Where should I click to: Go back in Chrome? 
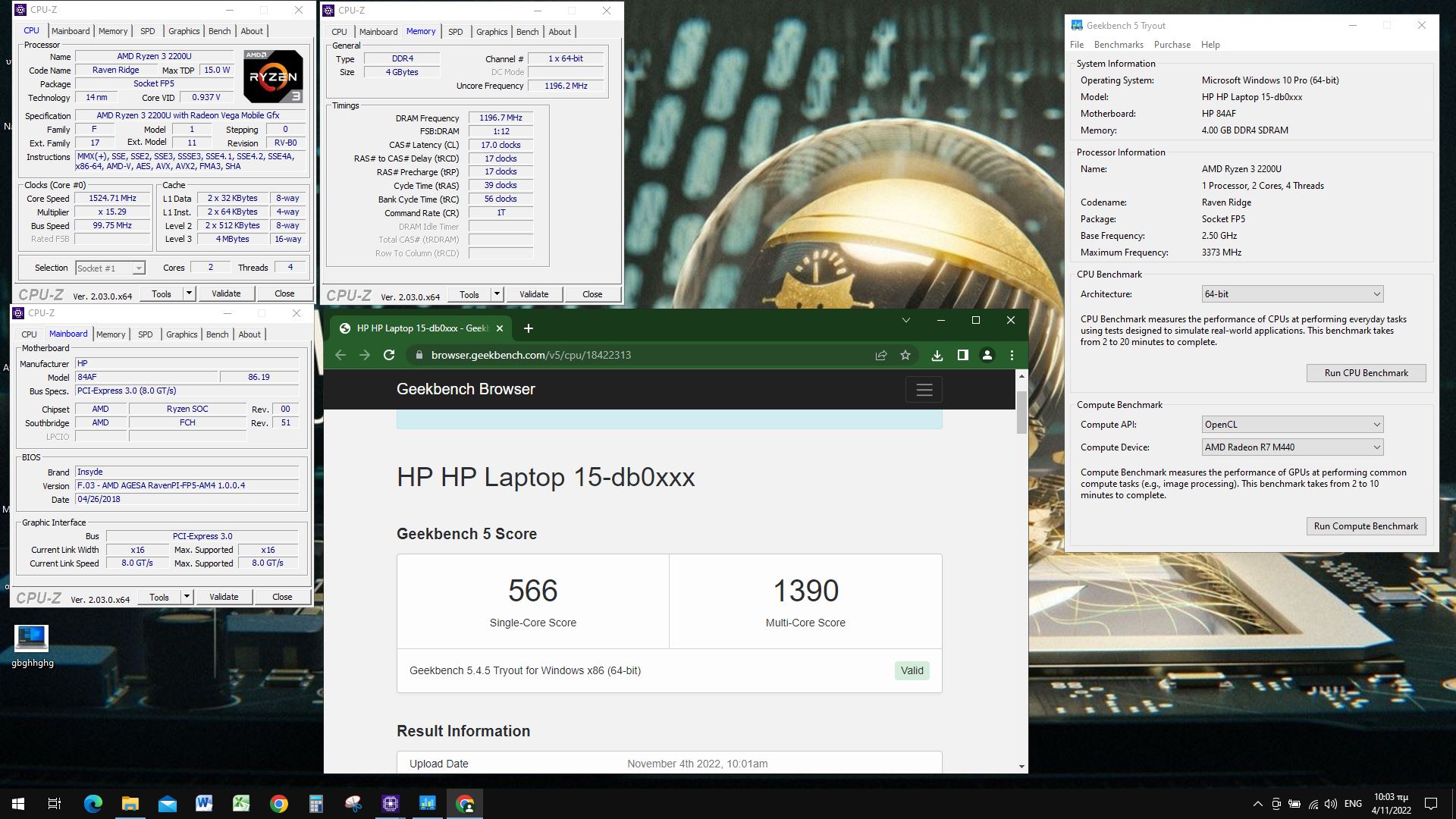click(x=340, y=355)
